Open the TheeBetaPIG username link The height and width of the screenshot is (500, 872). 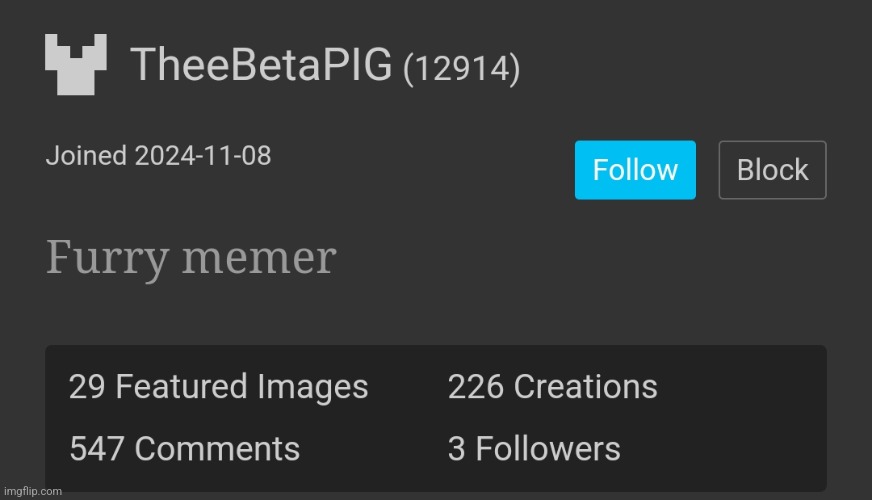click(260, 66)
